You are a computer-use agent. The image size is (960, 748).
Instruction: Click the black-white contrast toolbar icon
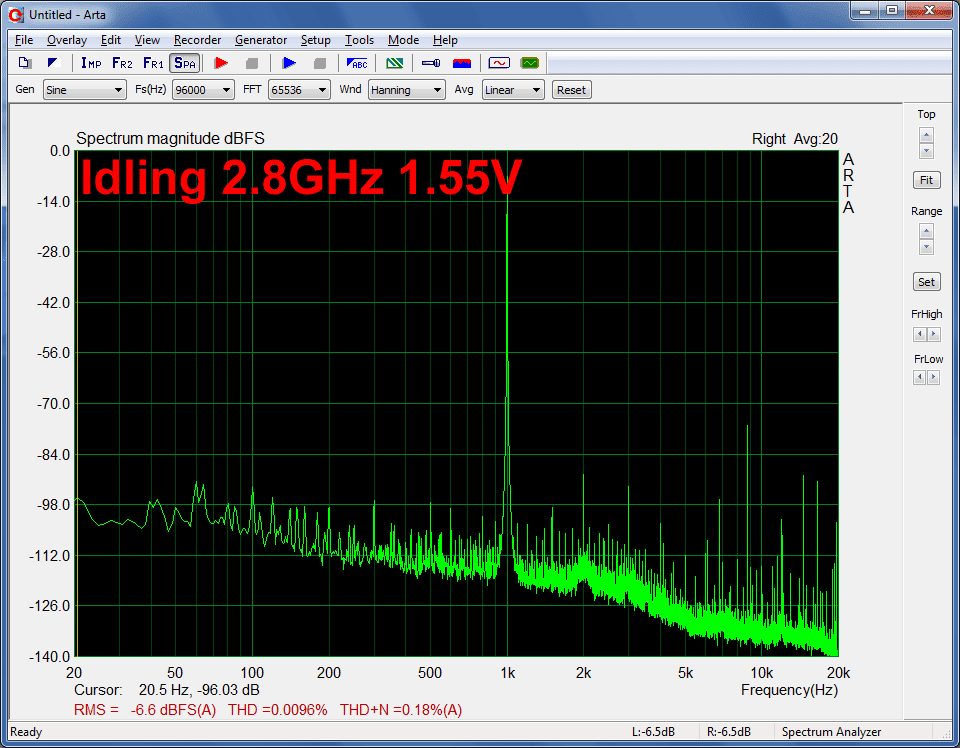pyautogui.click(x=54, y=63)
